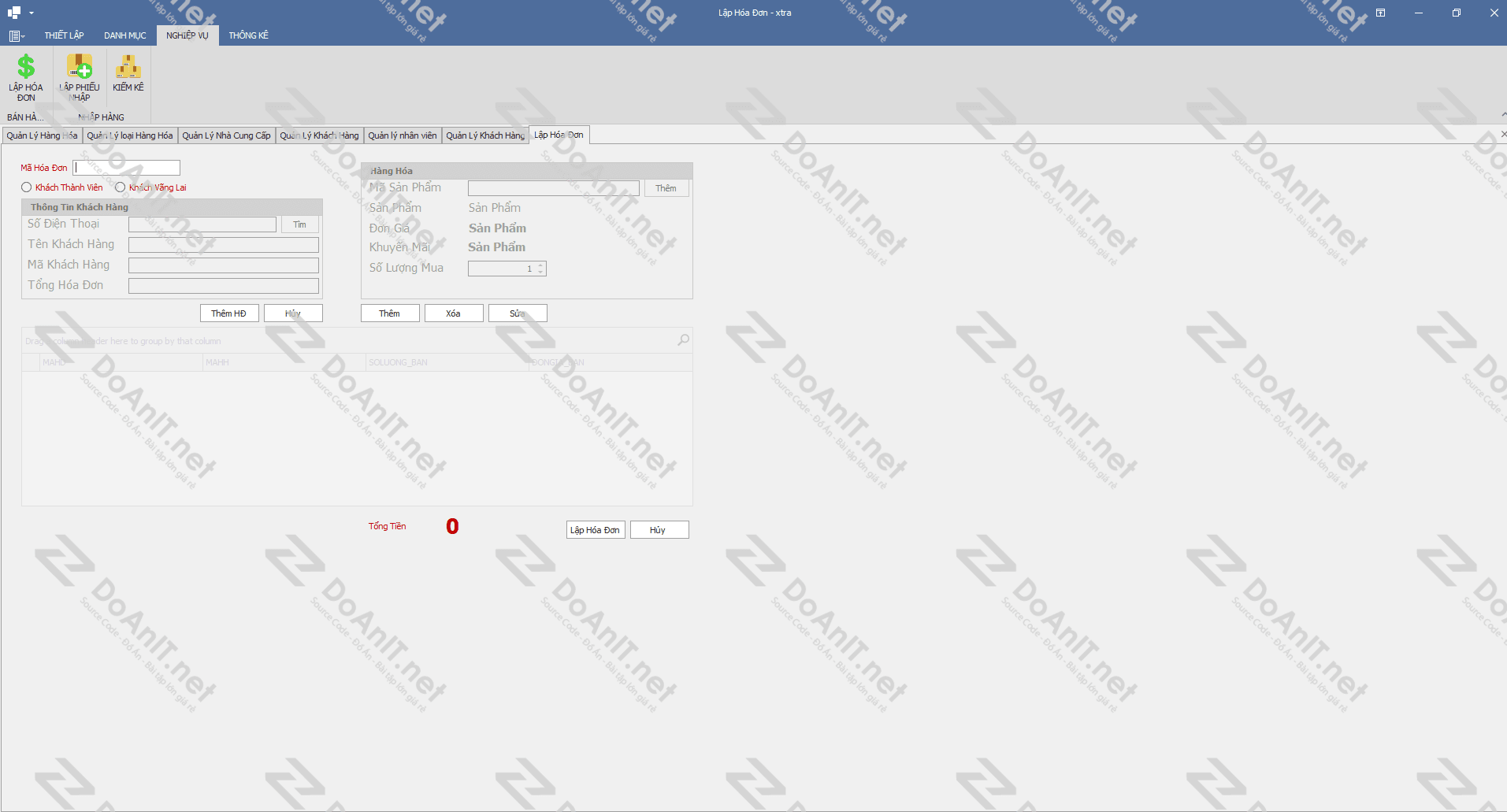Click the Sửa button
1507x812 pixels.
coord(518,313)
